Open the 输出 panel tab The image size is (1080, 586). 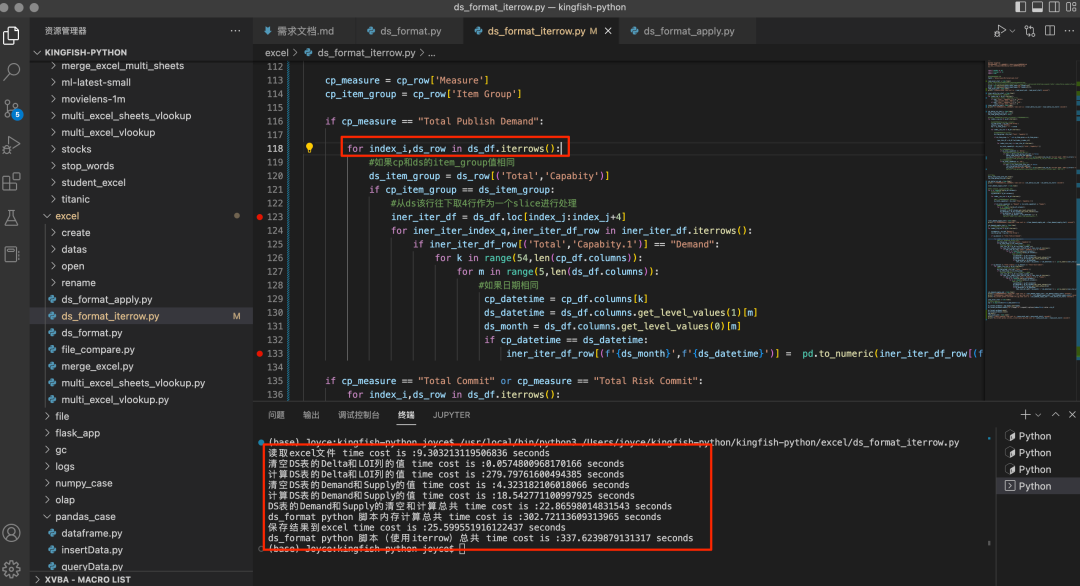(311, 415)
